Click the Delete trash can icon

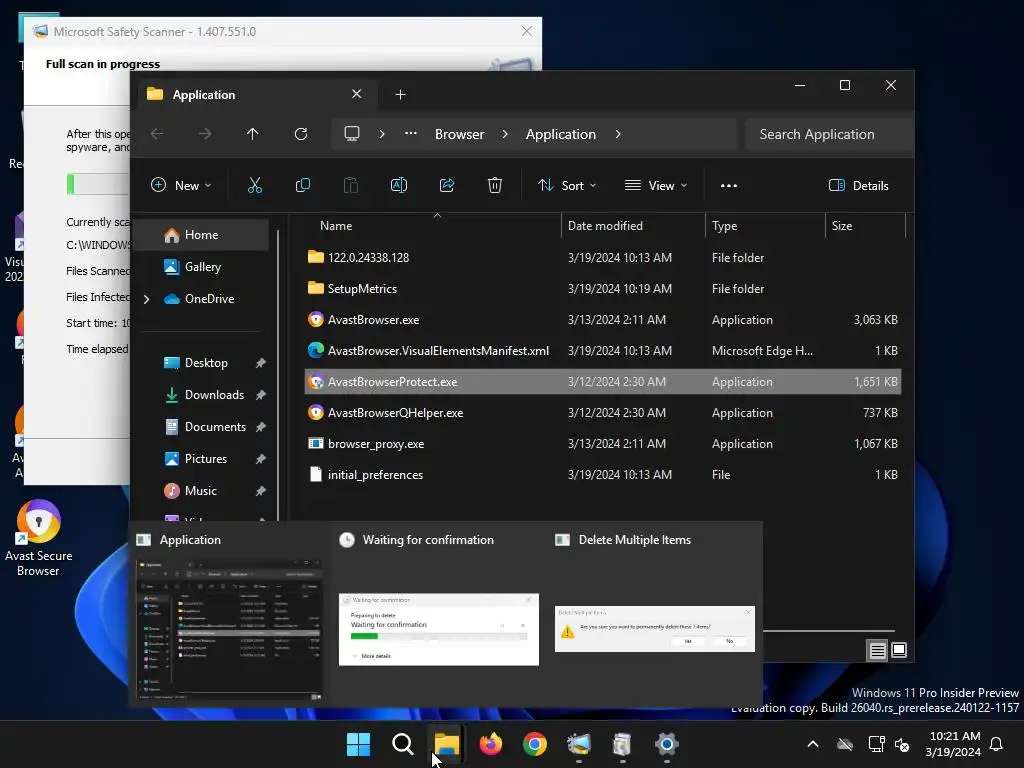(495, 185)
